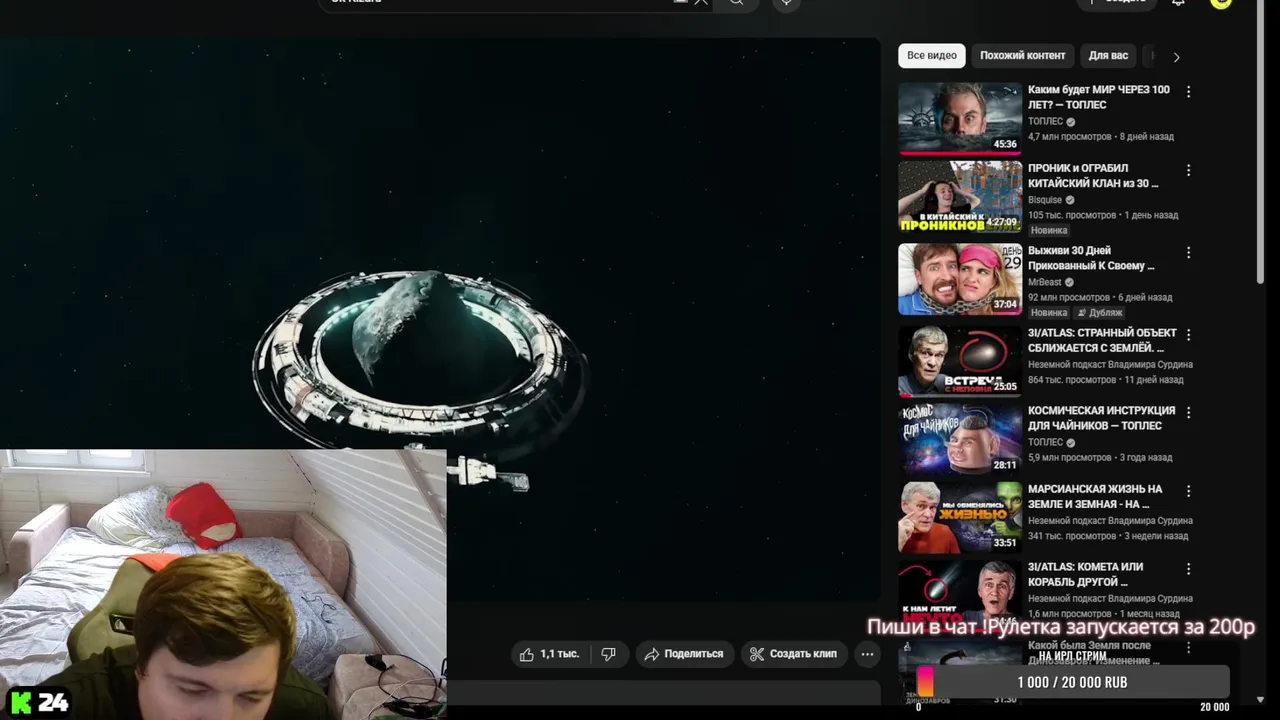Select the Для вас filter chip
Viewport: 1280px width, 720px height.
(1108, 56)
